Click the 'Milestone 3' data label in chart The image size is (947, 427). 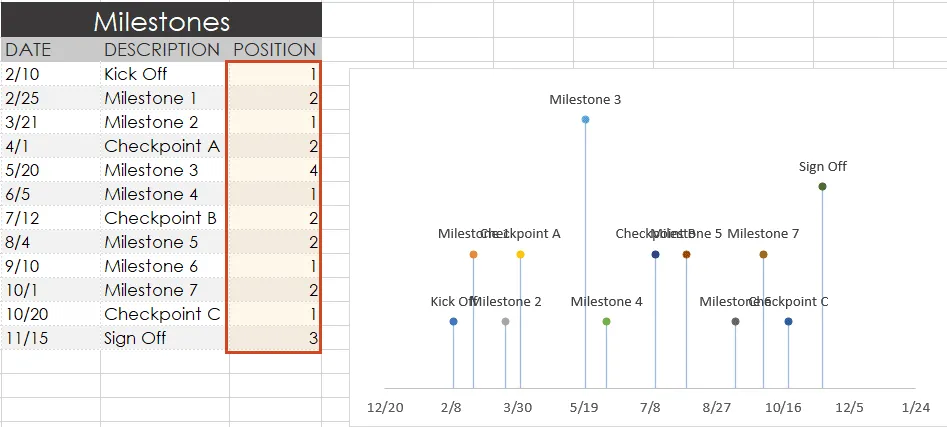coord(585,100)
